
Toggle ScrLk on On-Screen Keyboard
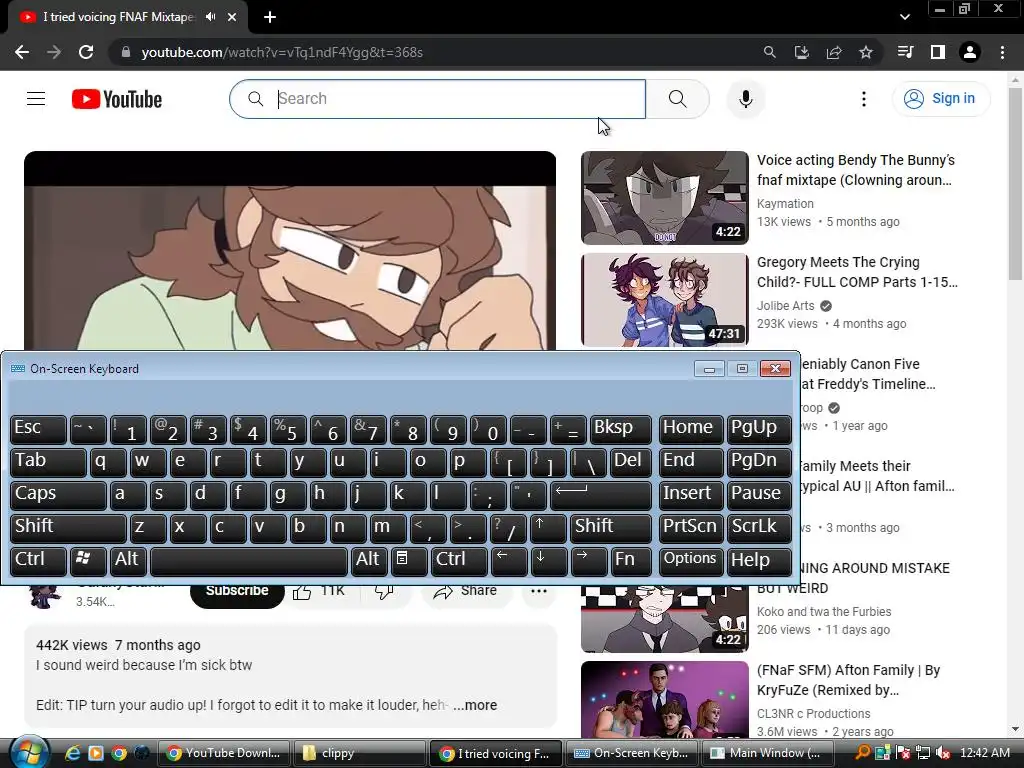coord(759,528)
